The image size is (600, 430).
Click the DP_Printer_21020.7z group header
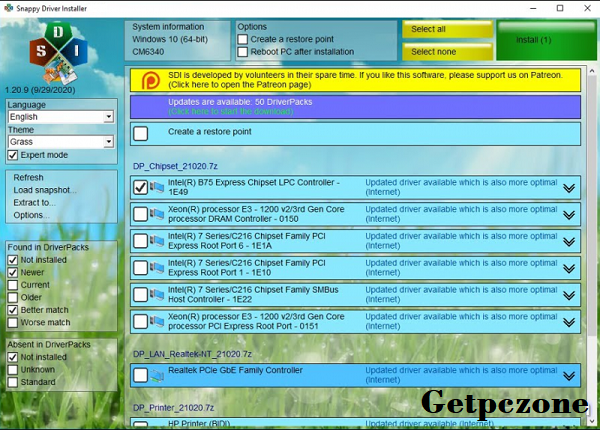[173, 408]
